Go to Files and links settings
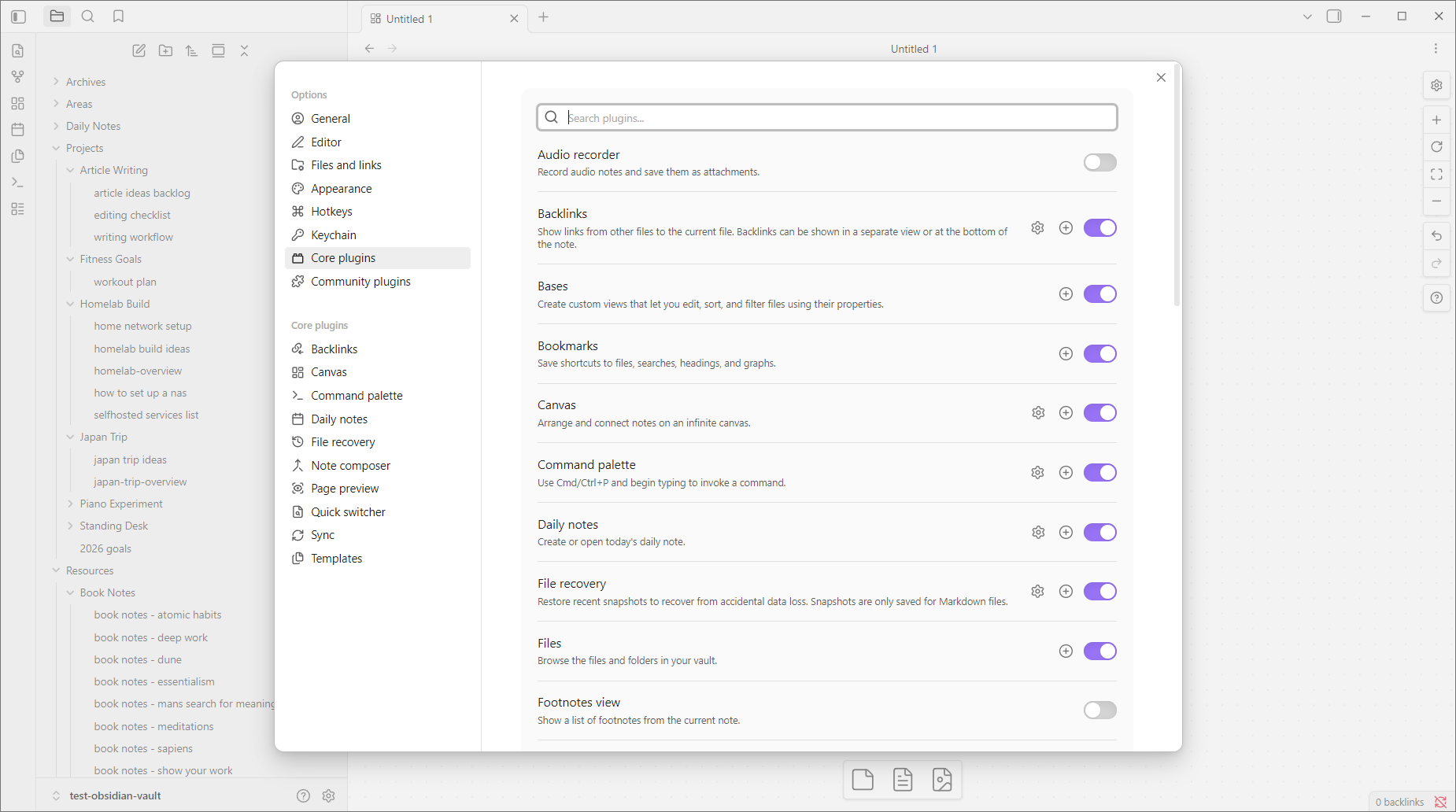The height and width of the screenshot is (812, 1456). click(378, 165)
